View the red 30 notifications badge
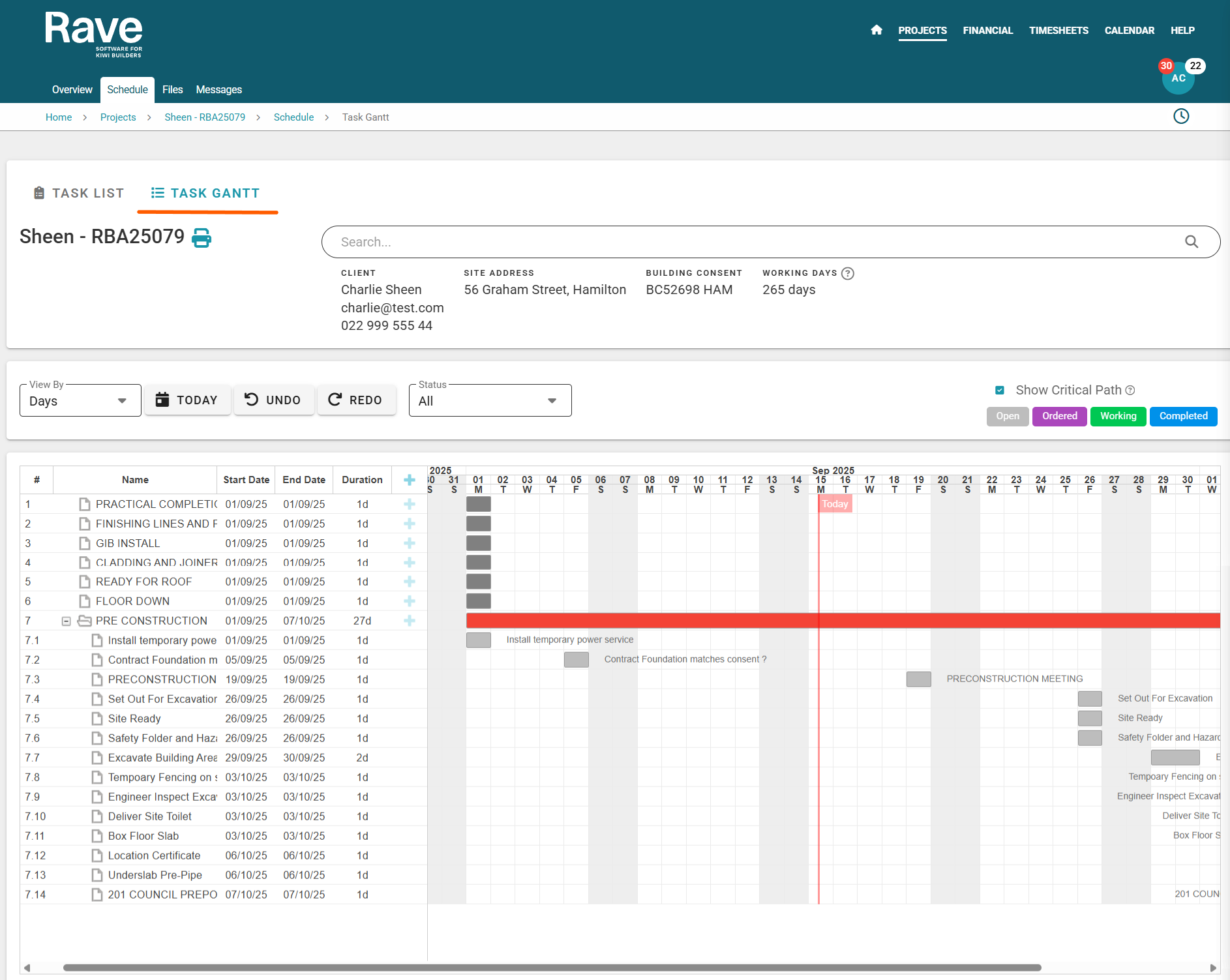This screenshot has height=980, width=1230. pos(1166,66)
